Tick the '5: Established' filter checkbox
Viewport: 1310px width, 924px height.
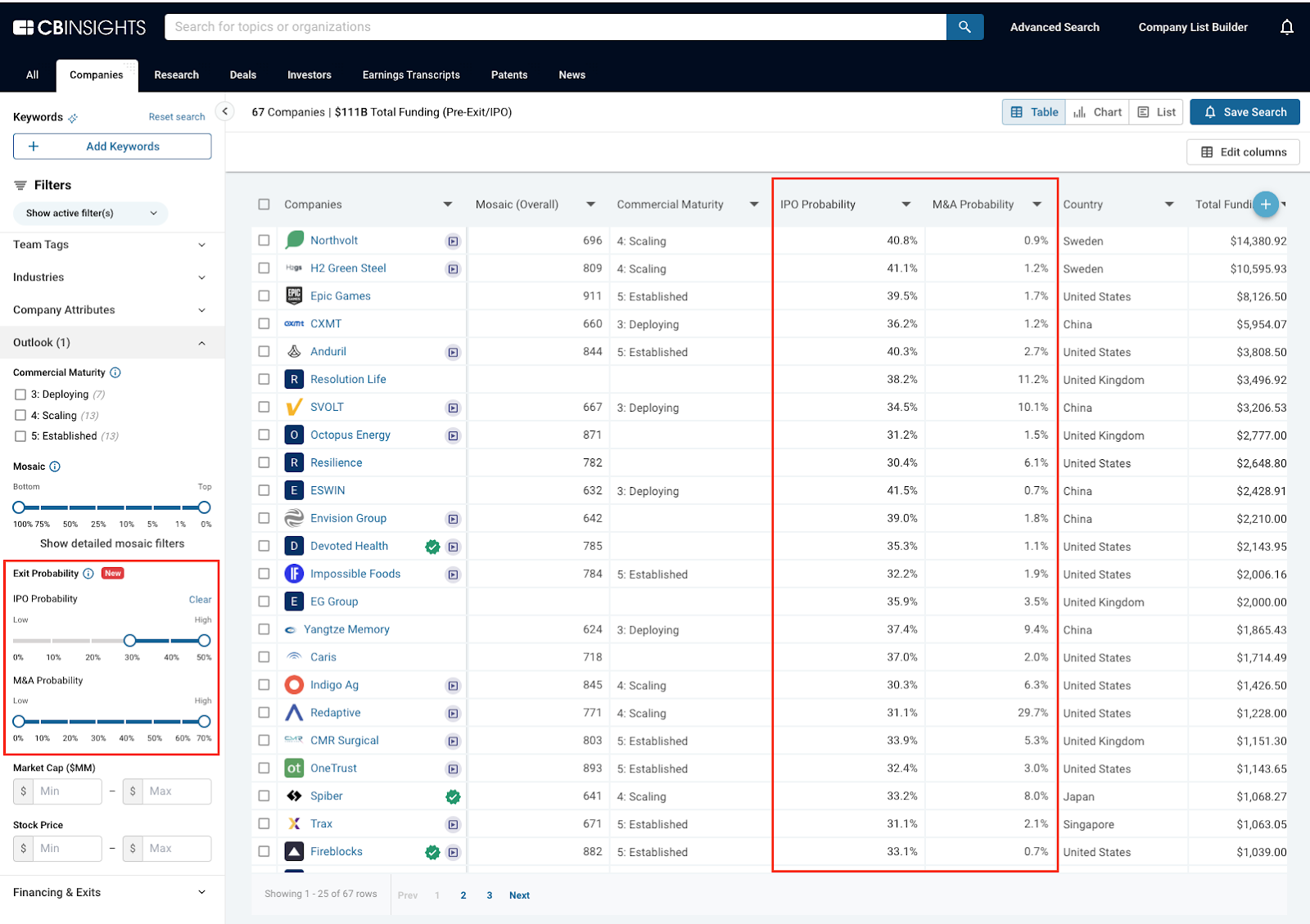point(20,436)
